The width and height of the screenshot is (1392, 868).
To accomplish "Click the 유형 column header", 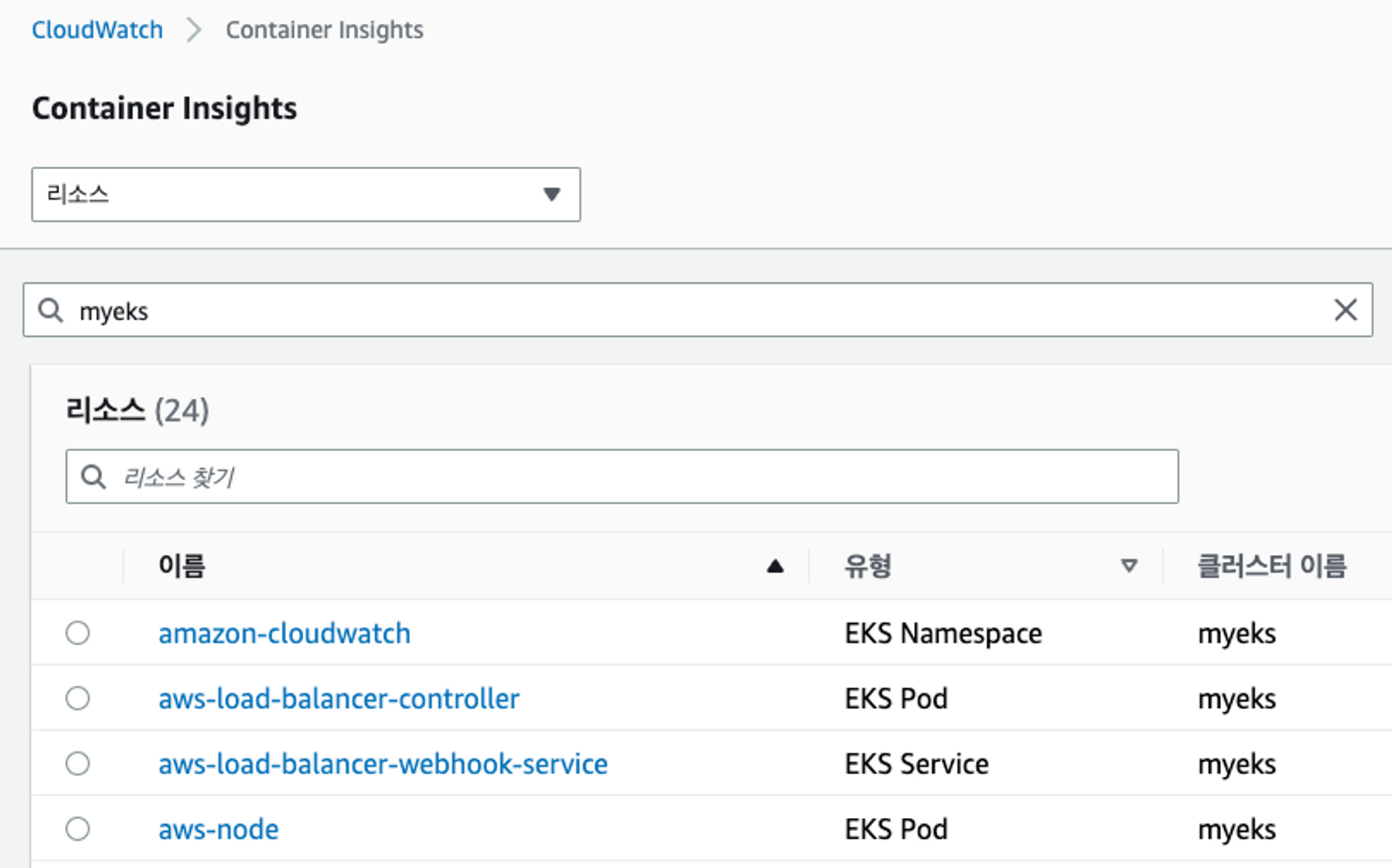I will [867, 566].
